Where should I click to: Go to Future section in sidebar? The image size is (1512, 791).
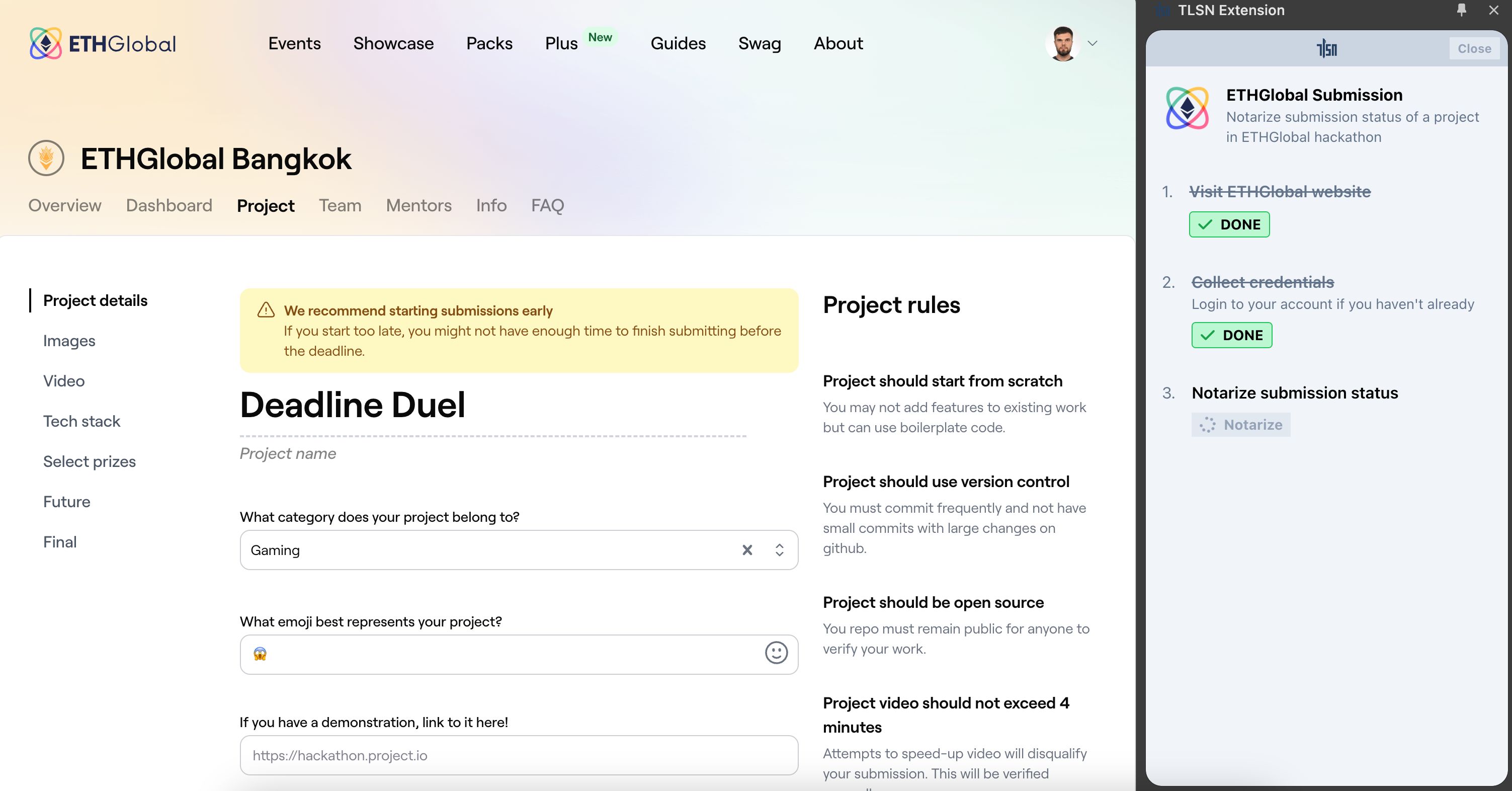67,502
